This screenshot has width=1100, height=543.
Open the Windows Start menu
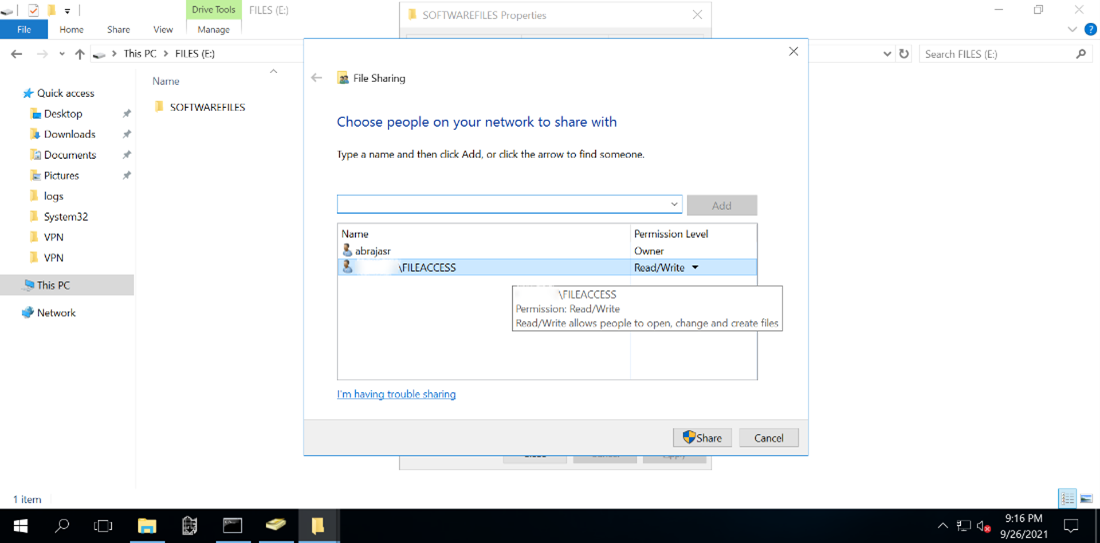[x=20, y=525]
